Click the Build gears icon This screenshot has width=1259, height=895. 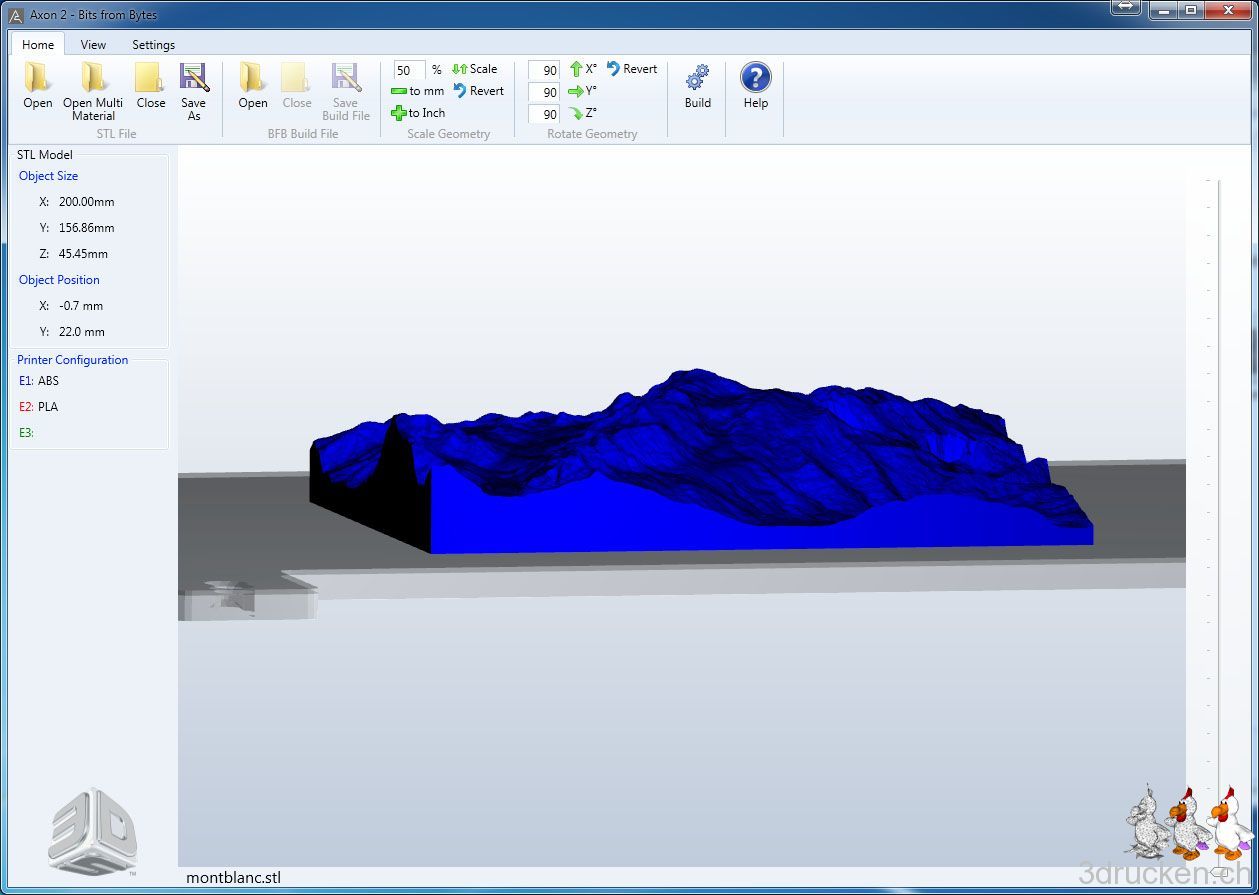pyautogui.click(x=697, y=79)
